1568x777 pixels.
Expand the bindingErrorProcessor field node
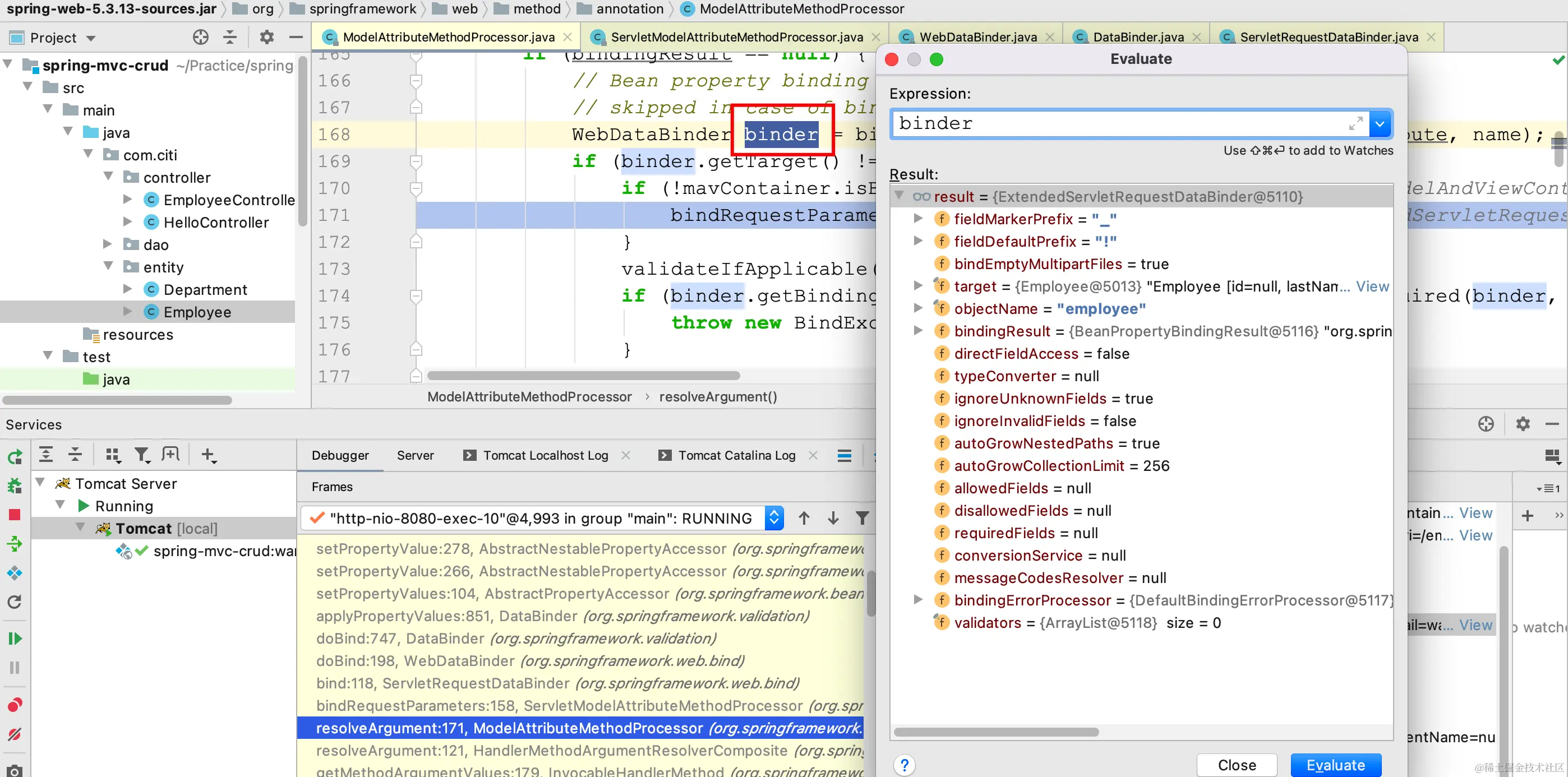coord(918,599)
